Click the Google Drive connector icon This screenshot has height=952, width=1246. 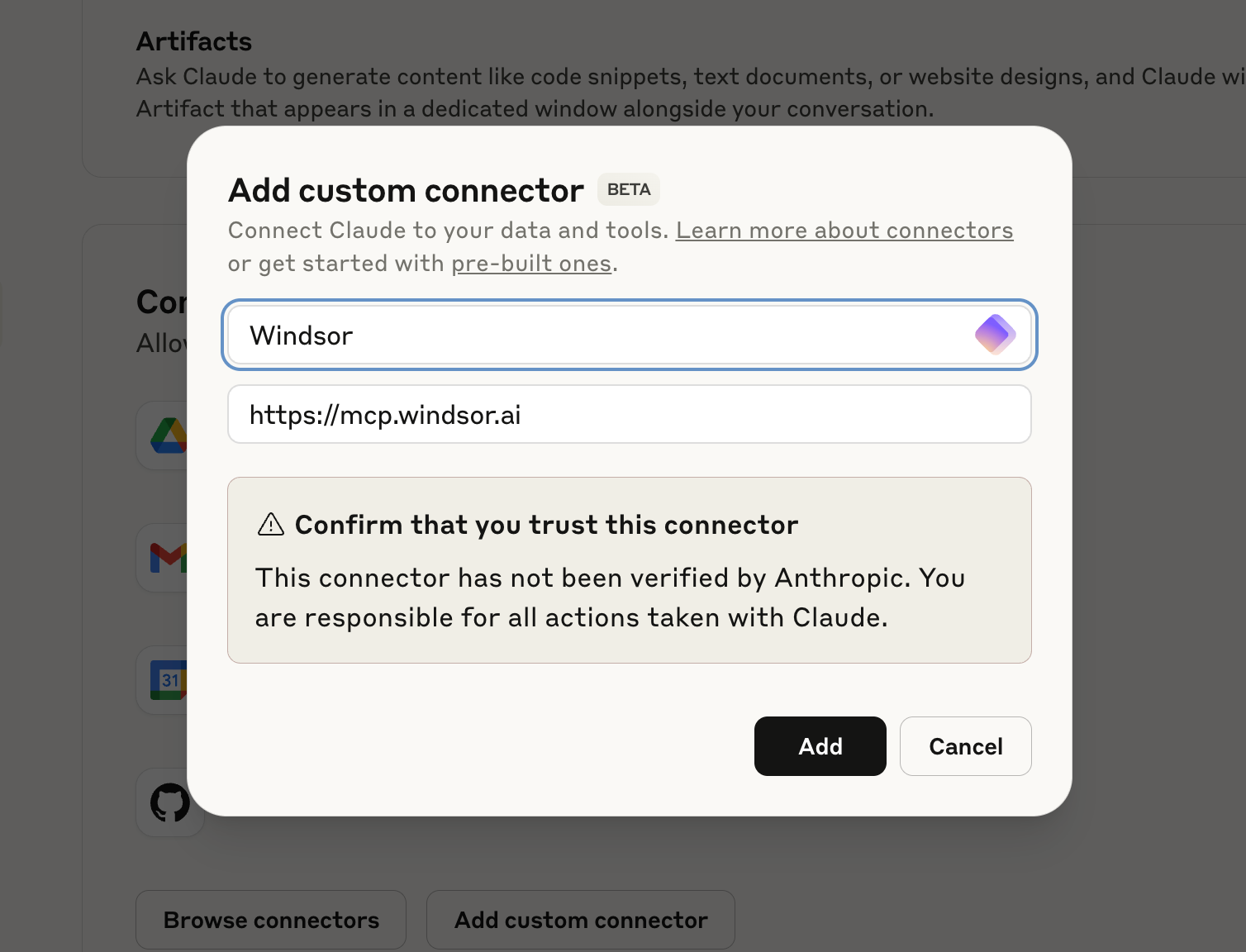click(x=168, y=436)
